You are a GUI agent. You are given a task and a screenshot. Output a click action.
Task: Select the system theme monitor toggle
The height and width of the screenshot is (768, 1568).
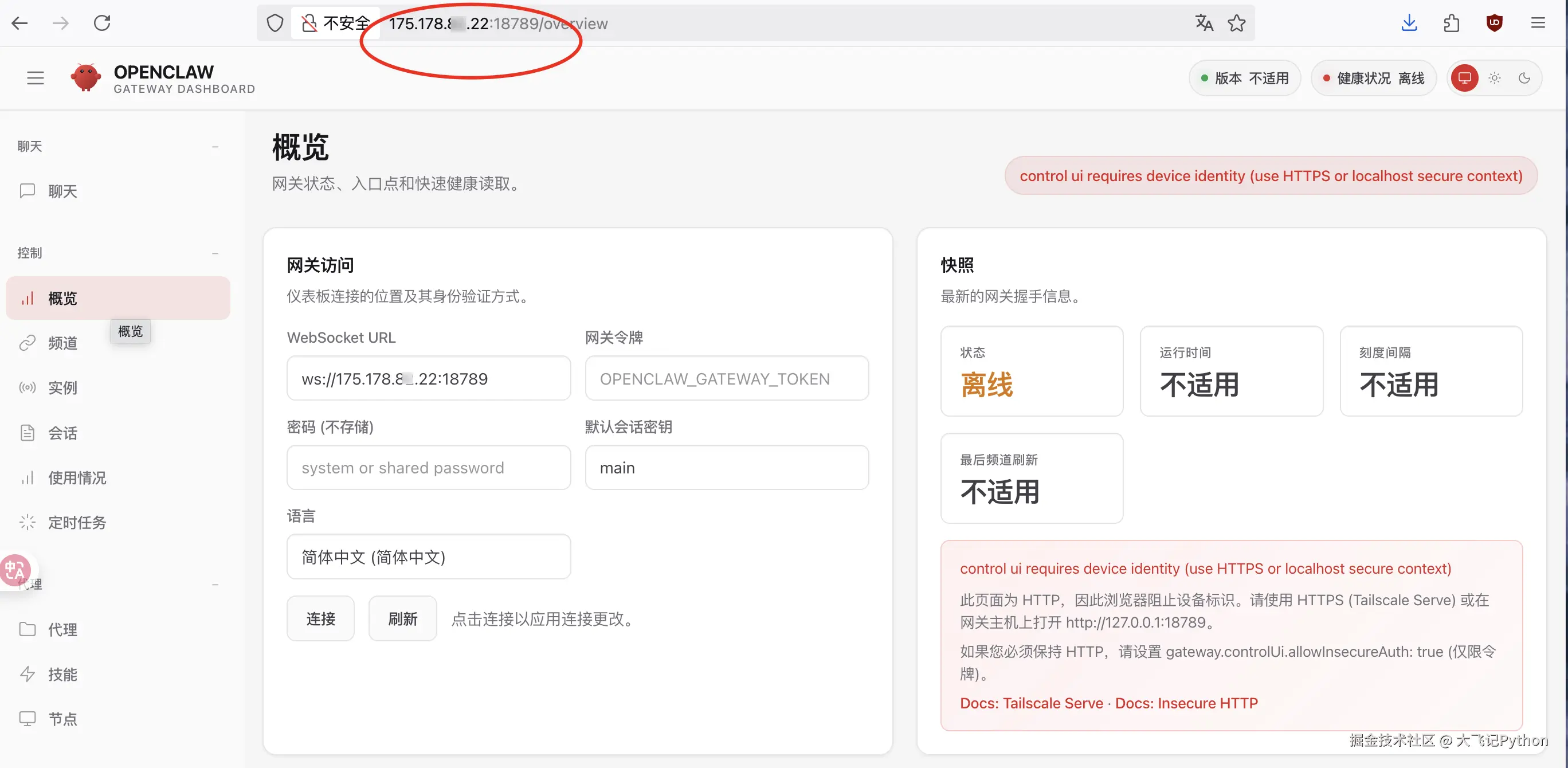pyautogui.click(x=1464, y=78)
